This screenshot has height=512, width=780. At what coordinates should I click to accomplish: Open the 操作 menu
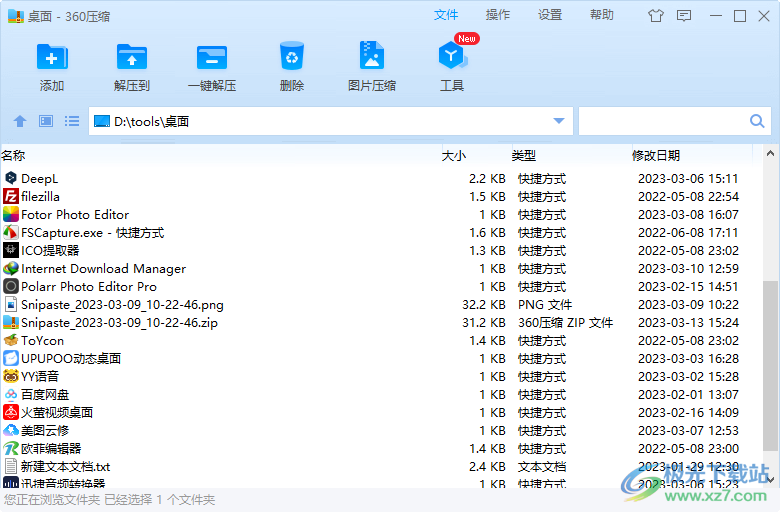pos(498,15)
